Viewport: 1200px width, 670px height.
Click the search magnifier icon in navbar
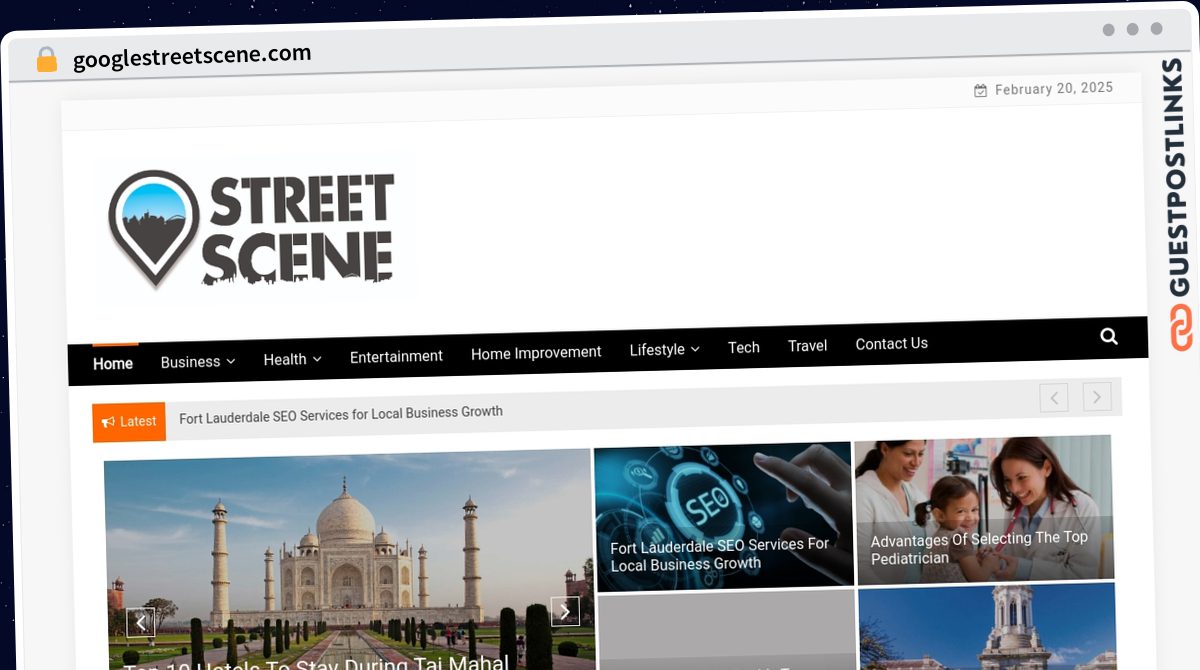pos(1109,336)
